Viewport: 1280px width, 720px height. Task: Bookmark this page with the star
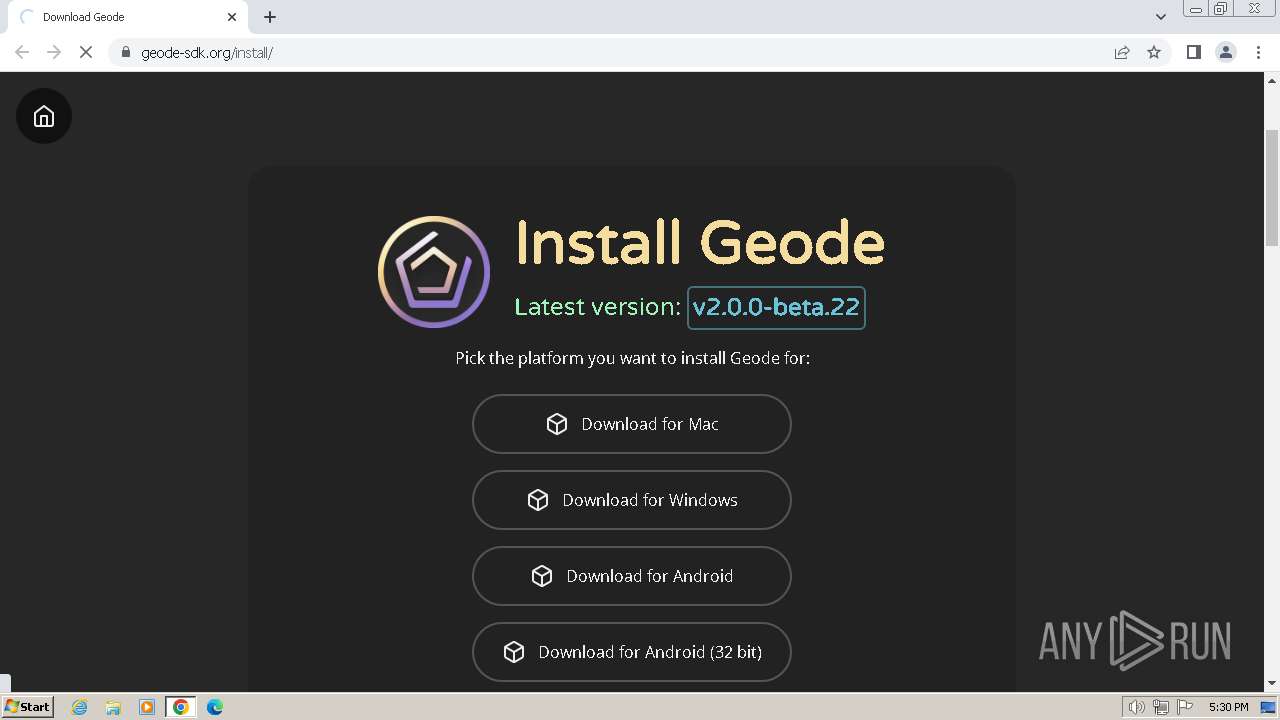[1154, 52]
